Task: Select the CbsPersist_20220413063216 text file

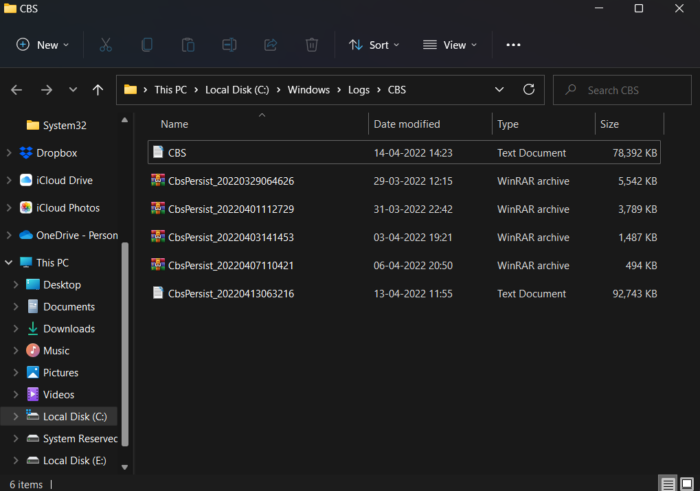Action: 231,294
